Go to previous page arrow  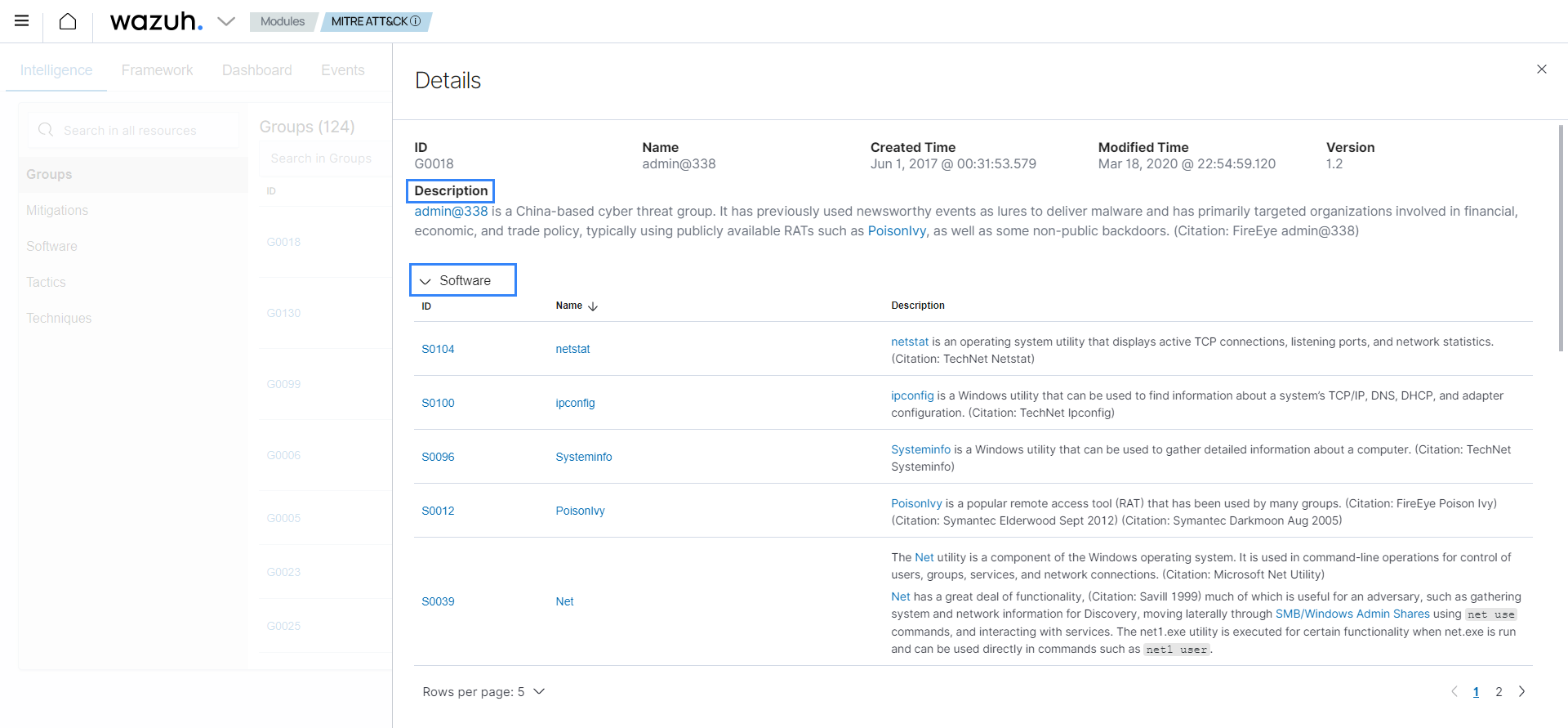tap(1454, 692)
